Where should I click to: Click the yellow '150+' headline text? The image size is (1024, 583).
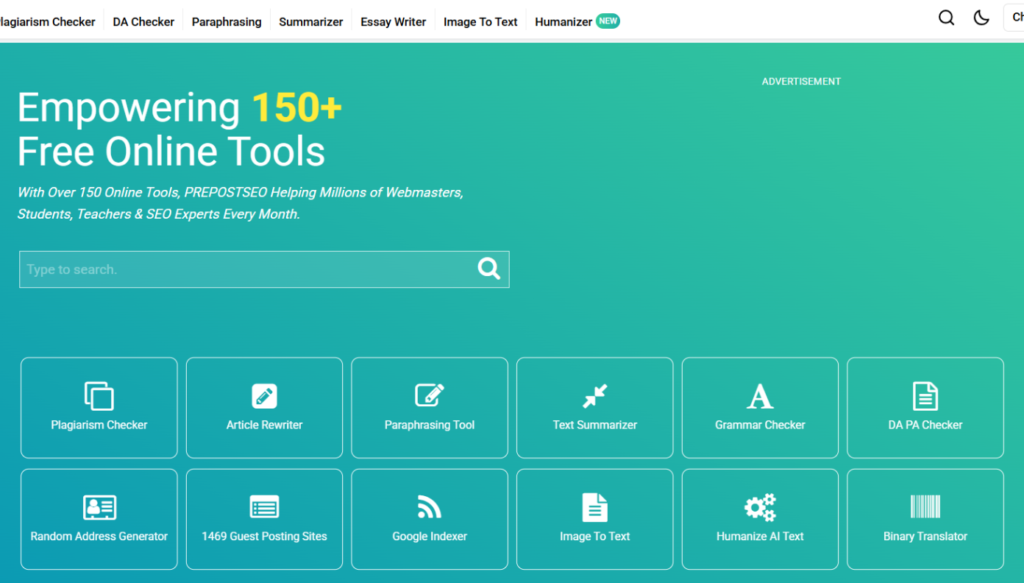tap(297, 107)
